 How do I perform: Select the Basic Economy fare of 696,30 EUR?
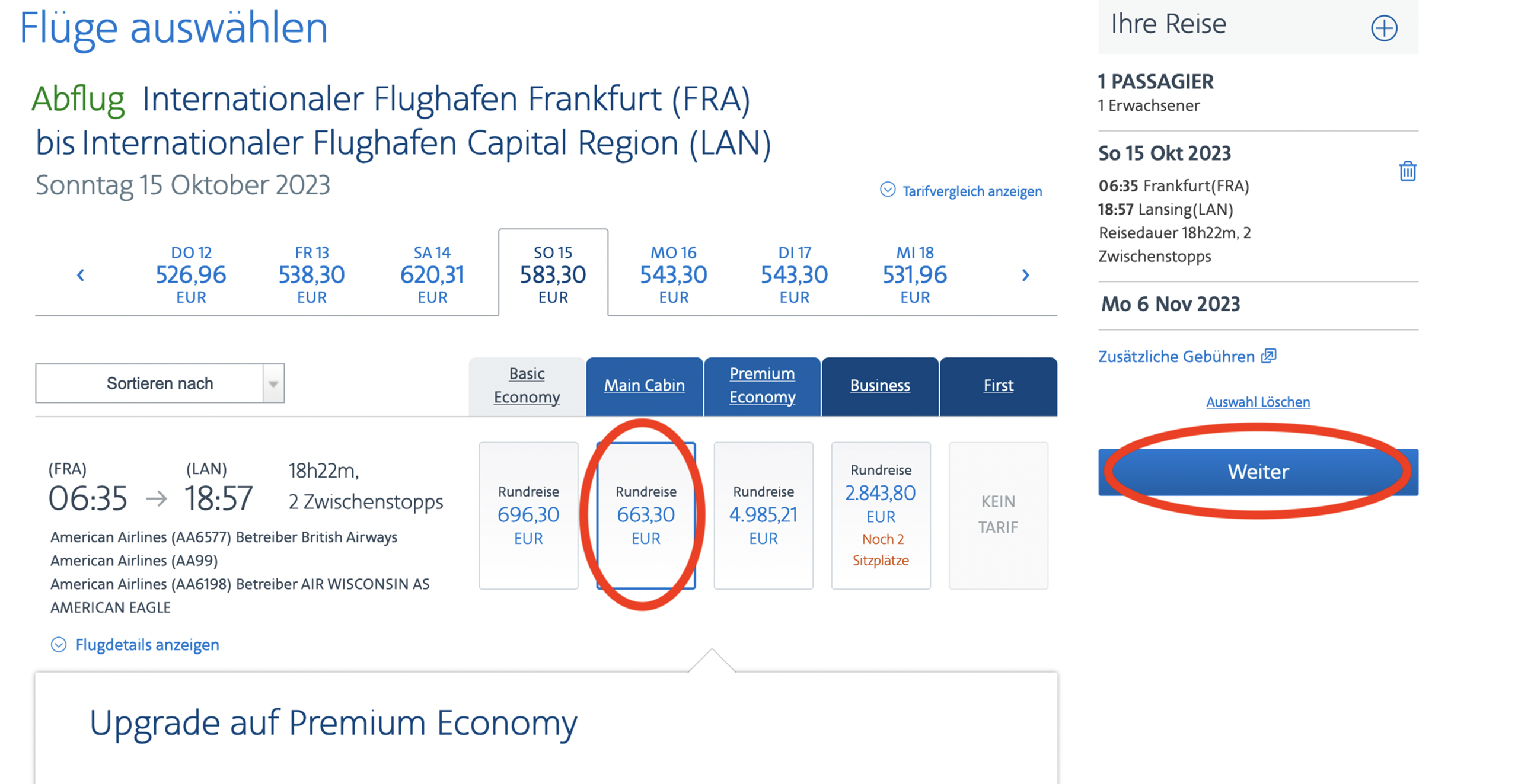pyautogui.click(x=528, y=516)
